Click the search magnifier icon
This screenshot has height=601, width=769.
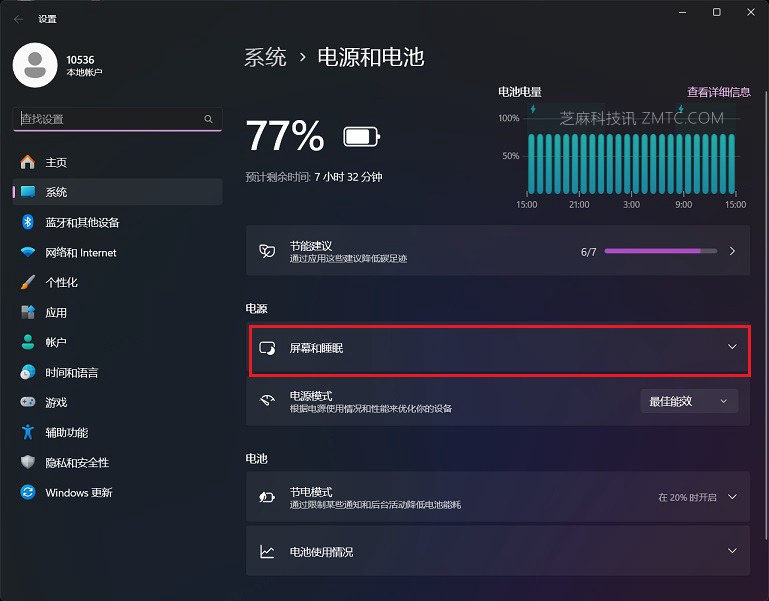pos(208,119)
